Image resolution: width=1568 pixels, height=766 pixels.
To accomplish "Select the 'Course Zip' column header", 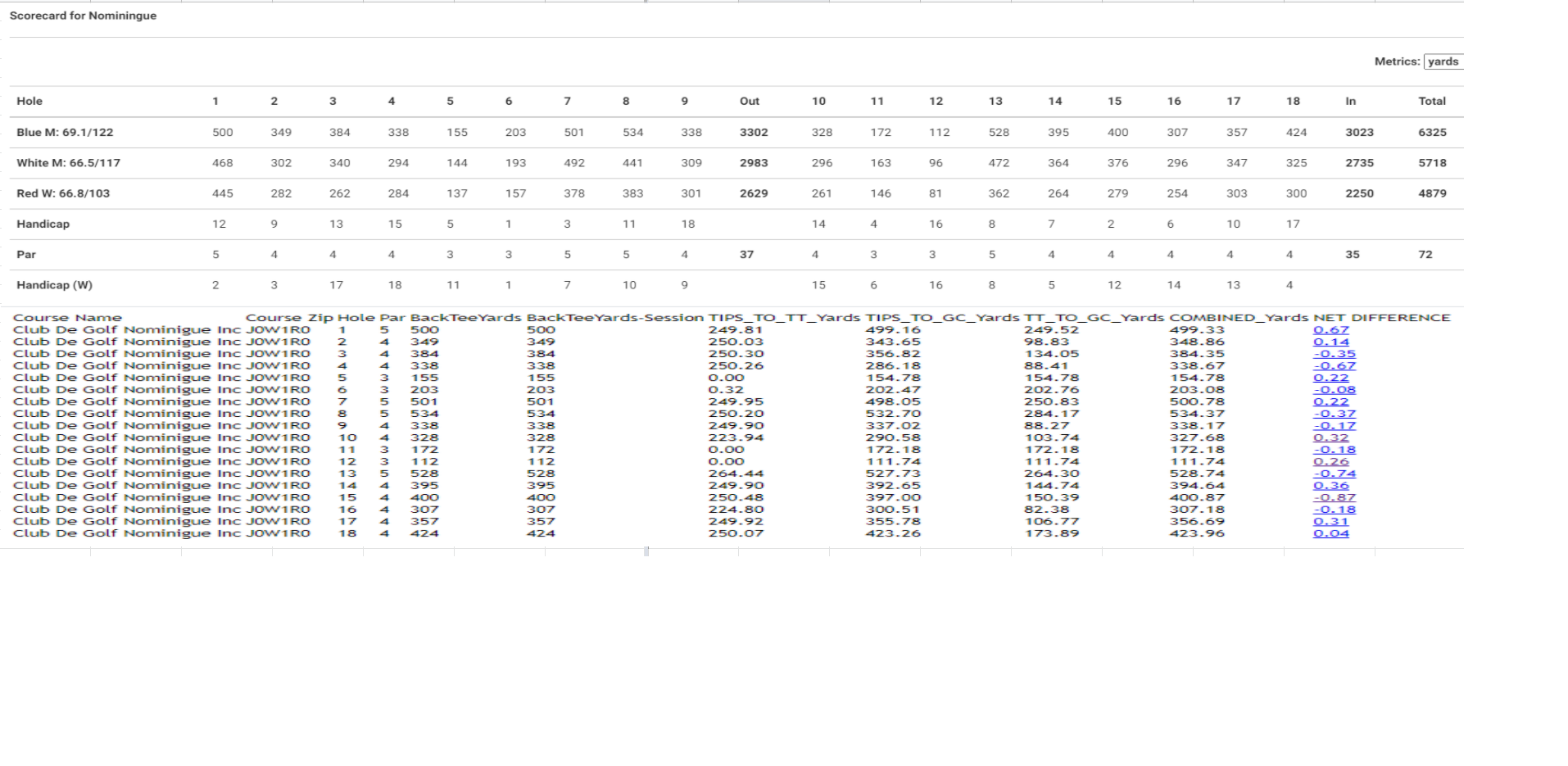I will pyautogui.click(x=289, y=318).
